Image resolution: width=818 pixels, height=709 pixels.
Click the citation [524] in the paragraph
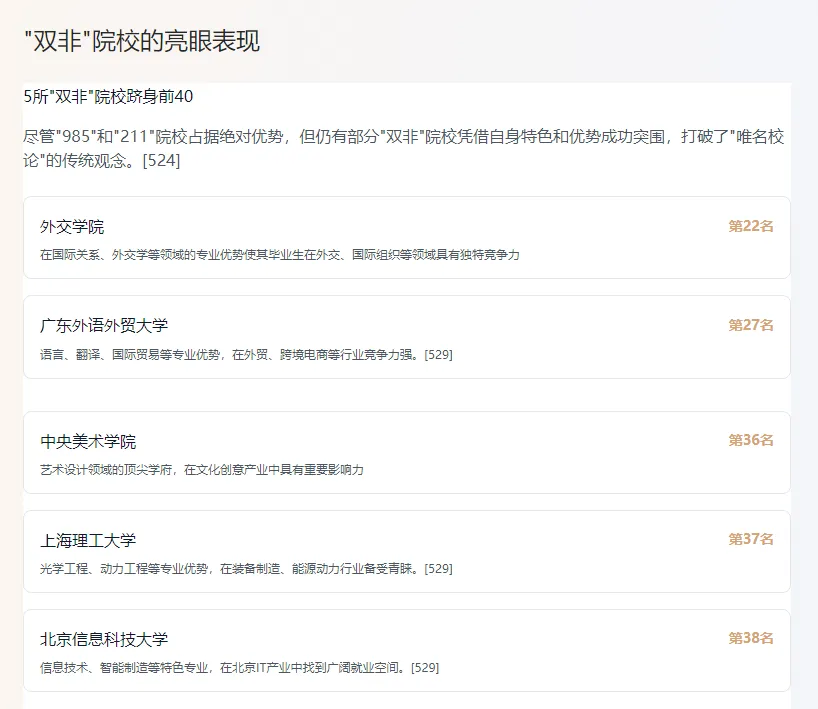161,160
